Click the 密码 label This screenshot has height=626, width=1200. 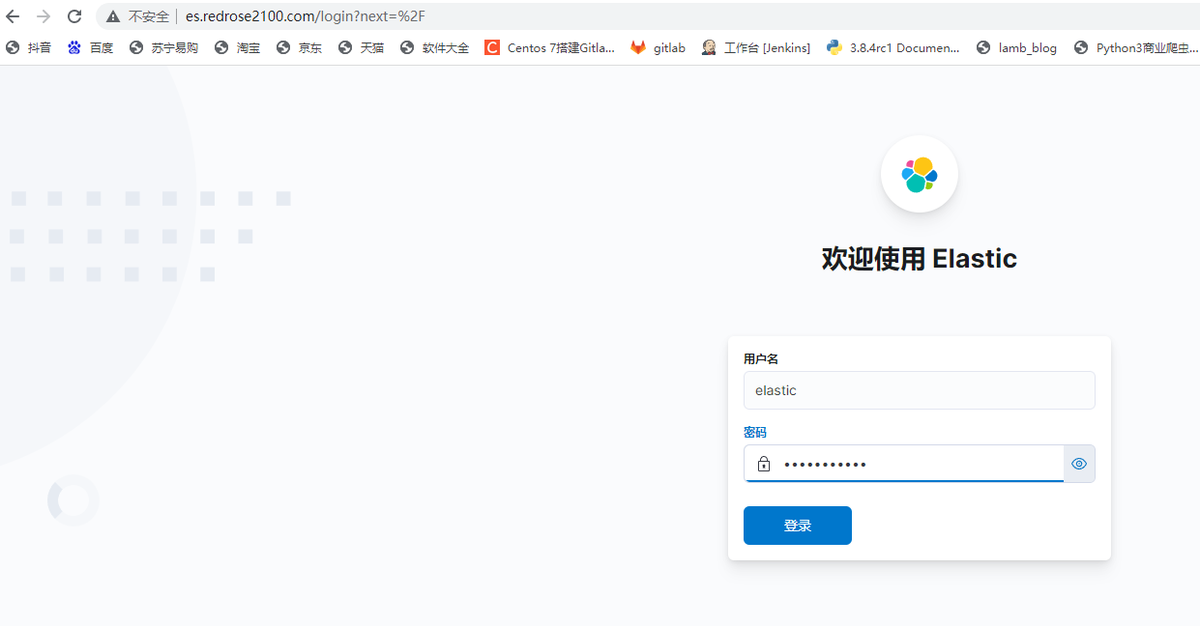click(755, 432)
